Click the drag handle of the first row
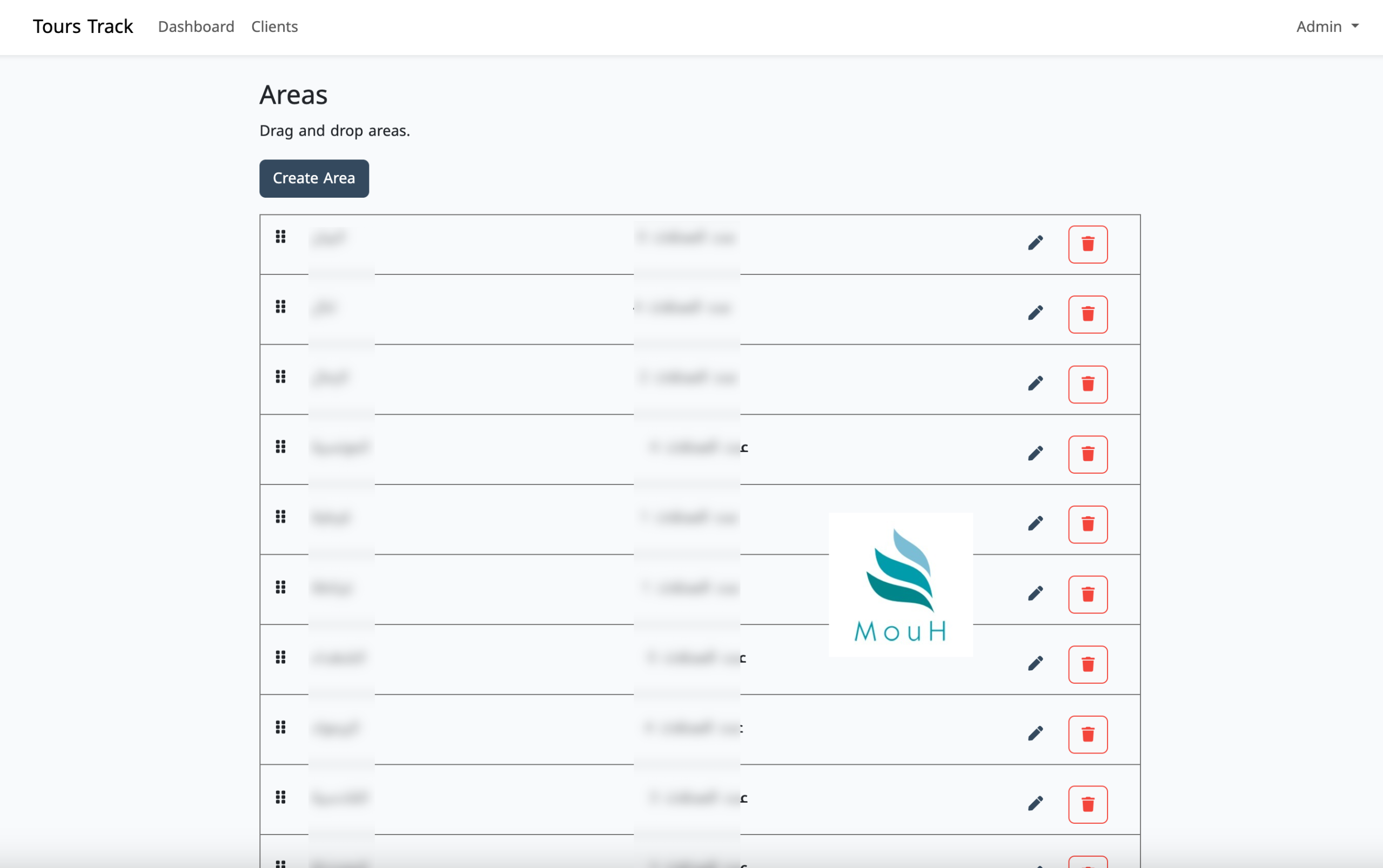Viewport: 1383px width, 868px height. [280, 237]
